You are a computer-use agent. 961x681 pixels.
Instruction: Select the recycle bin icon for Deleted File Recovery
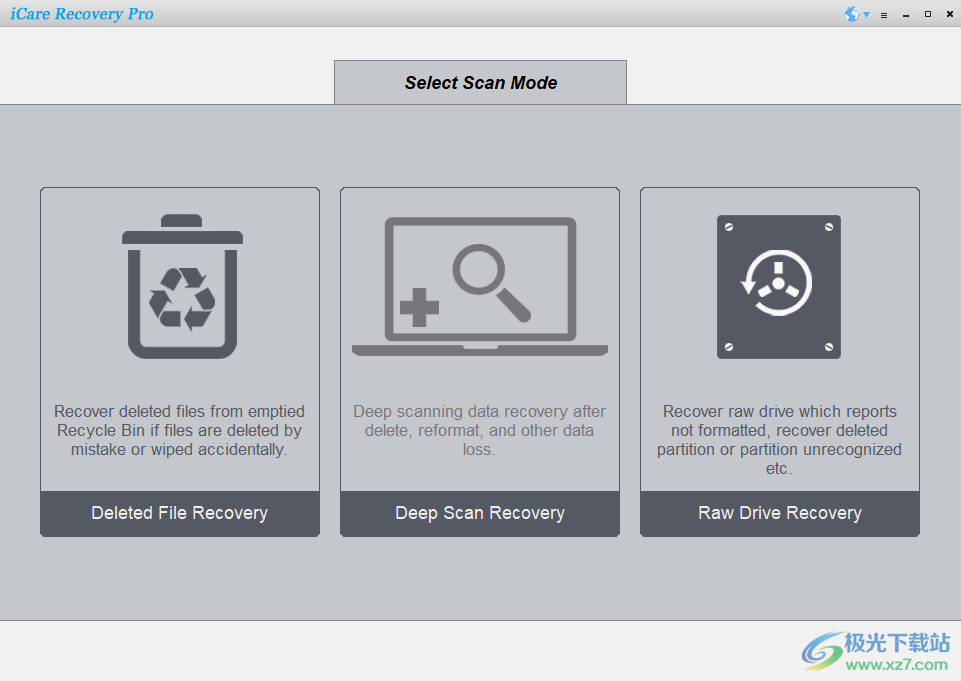tap(180, 285)
